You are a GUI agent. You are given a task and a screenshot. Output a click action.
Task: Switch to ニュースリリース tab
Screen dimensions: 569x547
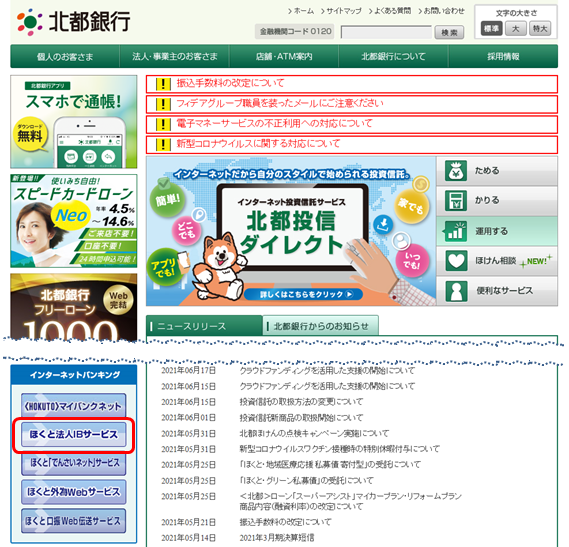tap(204, 326)
